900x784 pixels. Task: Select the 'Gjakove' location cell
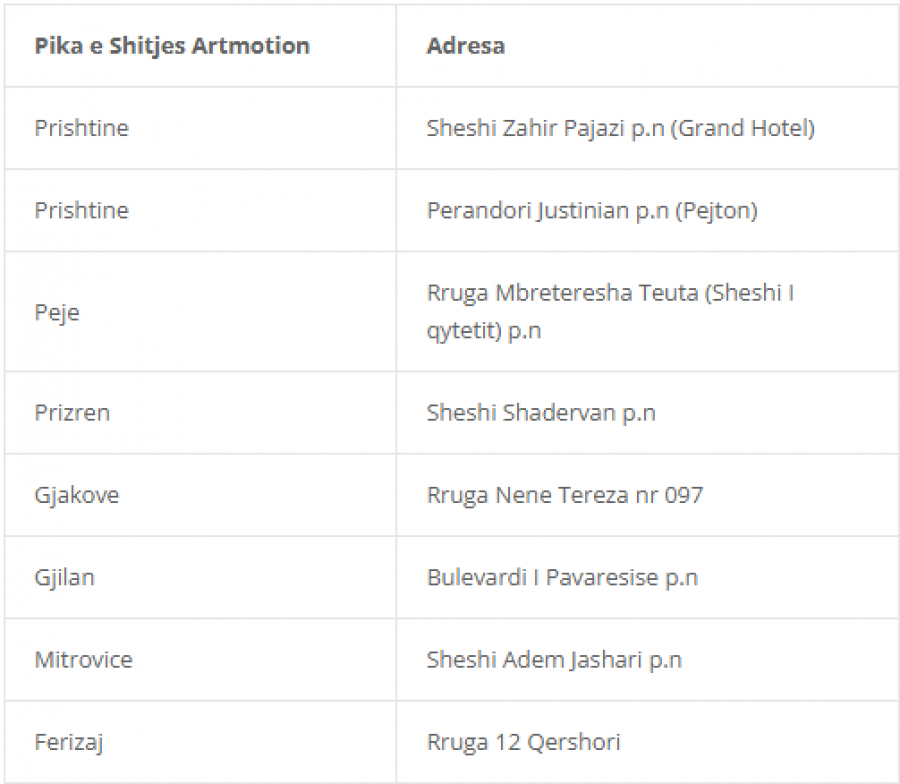click(77, 494)
